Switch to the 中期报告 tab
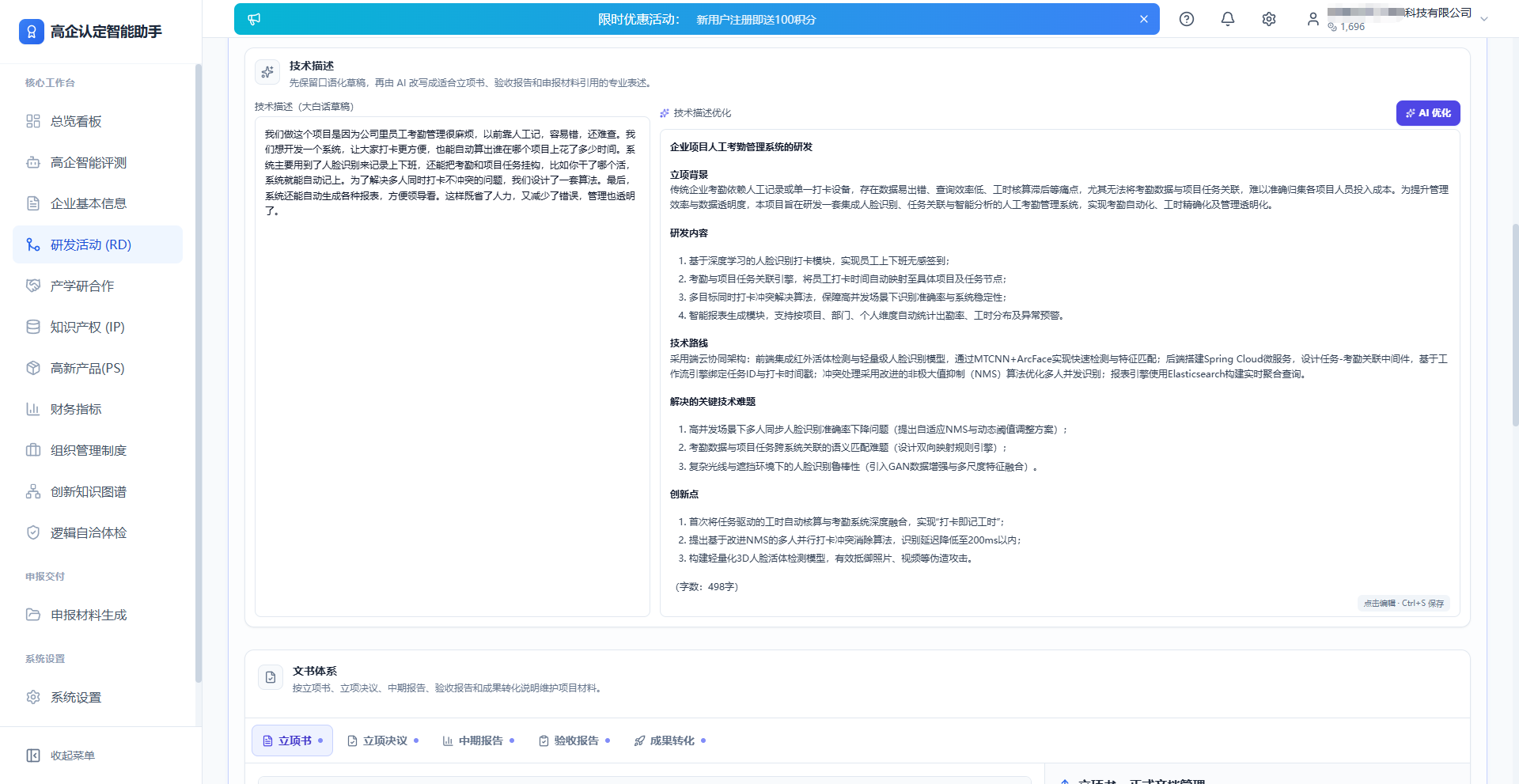The image size is (1519, 784). pyautogui.click(x=479, y=740)
